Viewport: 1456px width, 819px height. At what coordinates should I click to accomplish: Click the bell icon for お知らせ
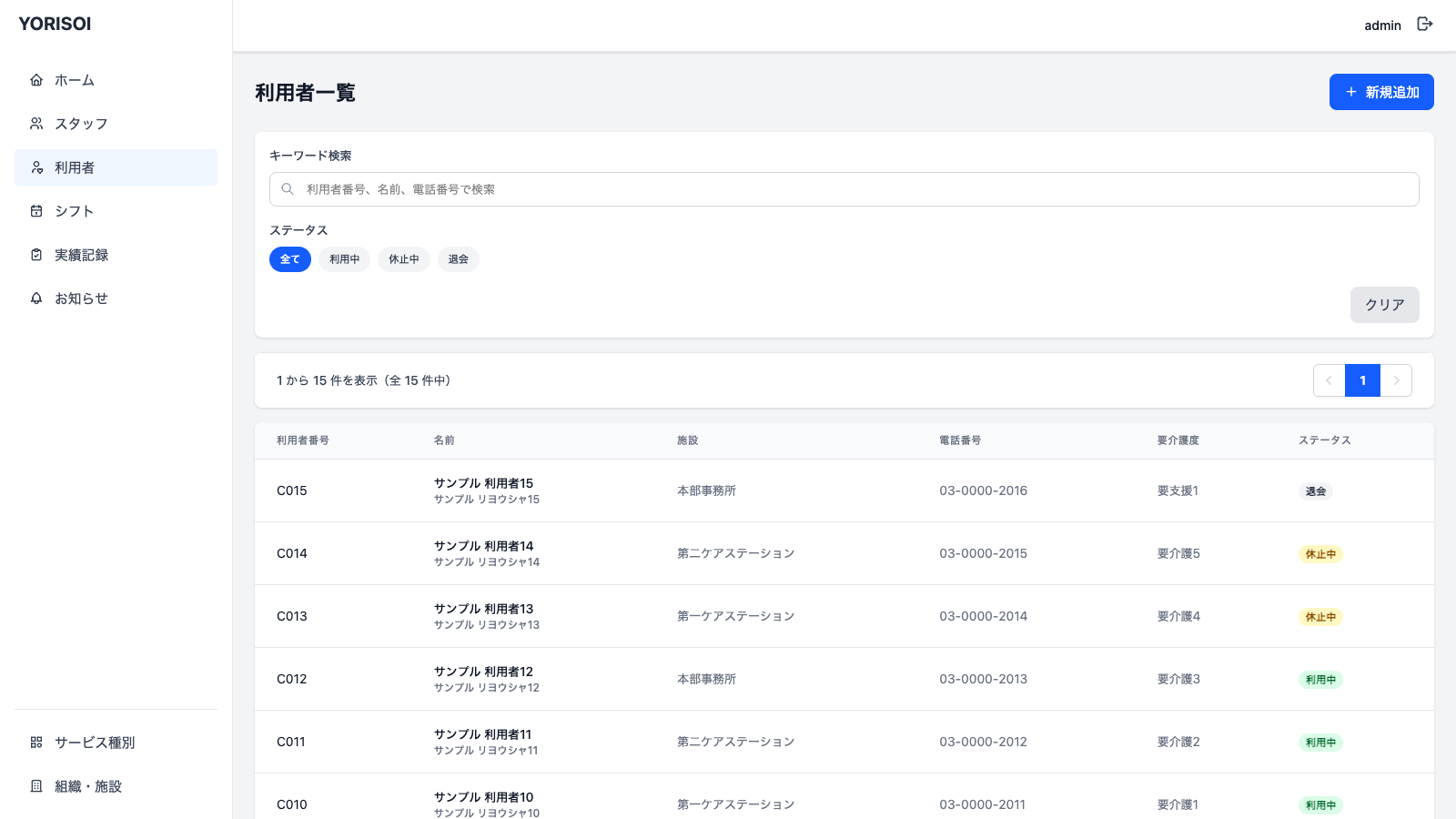[36, 298]
